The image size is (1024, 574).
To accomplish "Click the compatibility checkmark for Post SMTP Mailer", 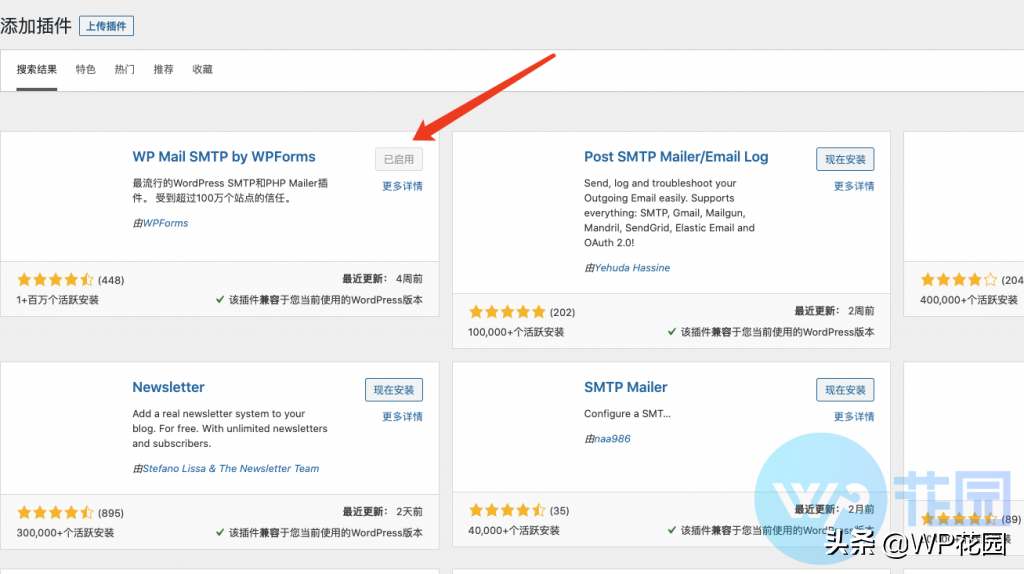I will 672,332.
